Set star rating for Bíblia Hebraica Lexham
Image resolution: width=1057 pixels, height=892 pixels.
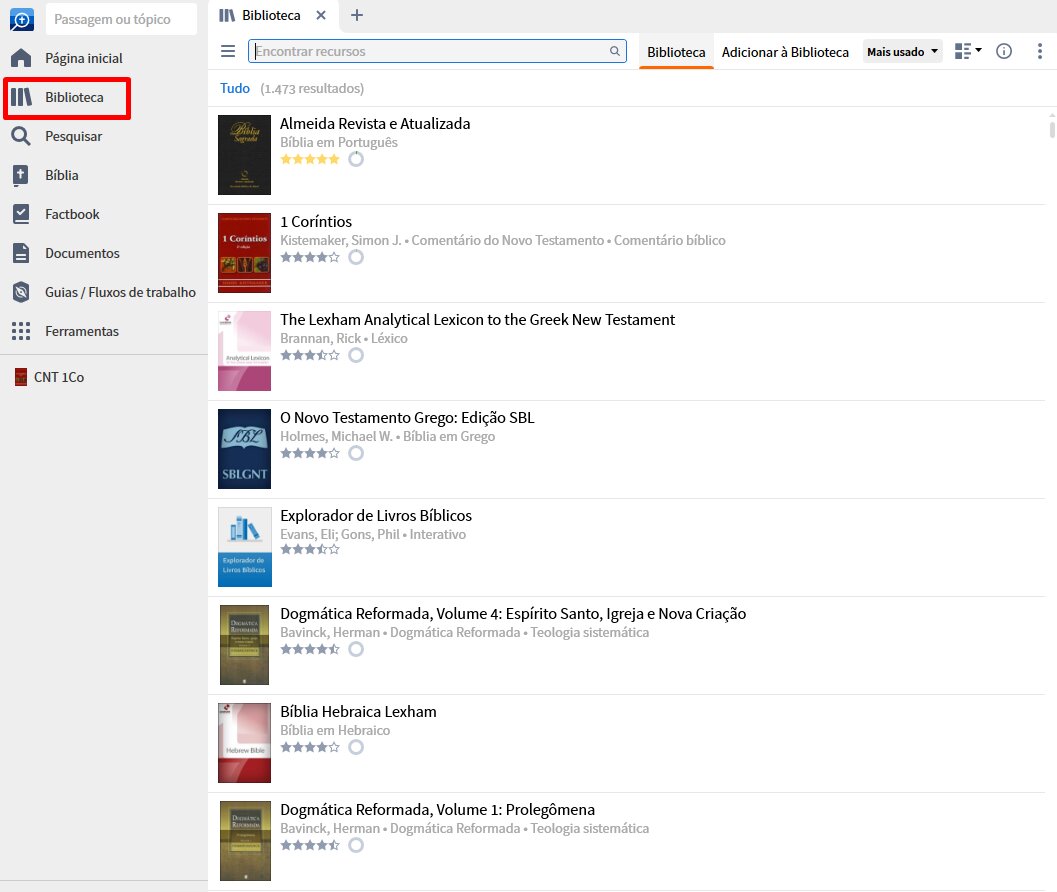[x=310, y=747]
